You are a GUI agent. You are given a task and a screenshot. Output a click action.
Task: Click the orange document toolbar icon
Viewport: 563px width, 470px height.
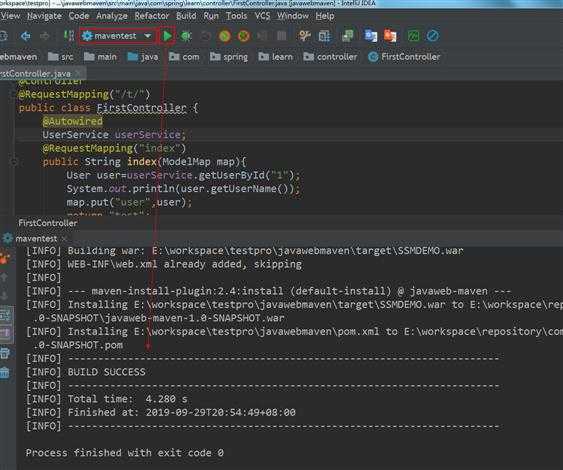(390, 36)
